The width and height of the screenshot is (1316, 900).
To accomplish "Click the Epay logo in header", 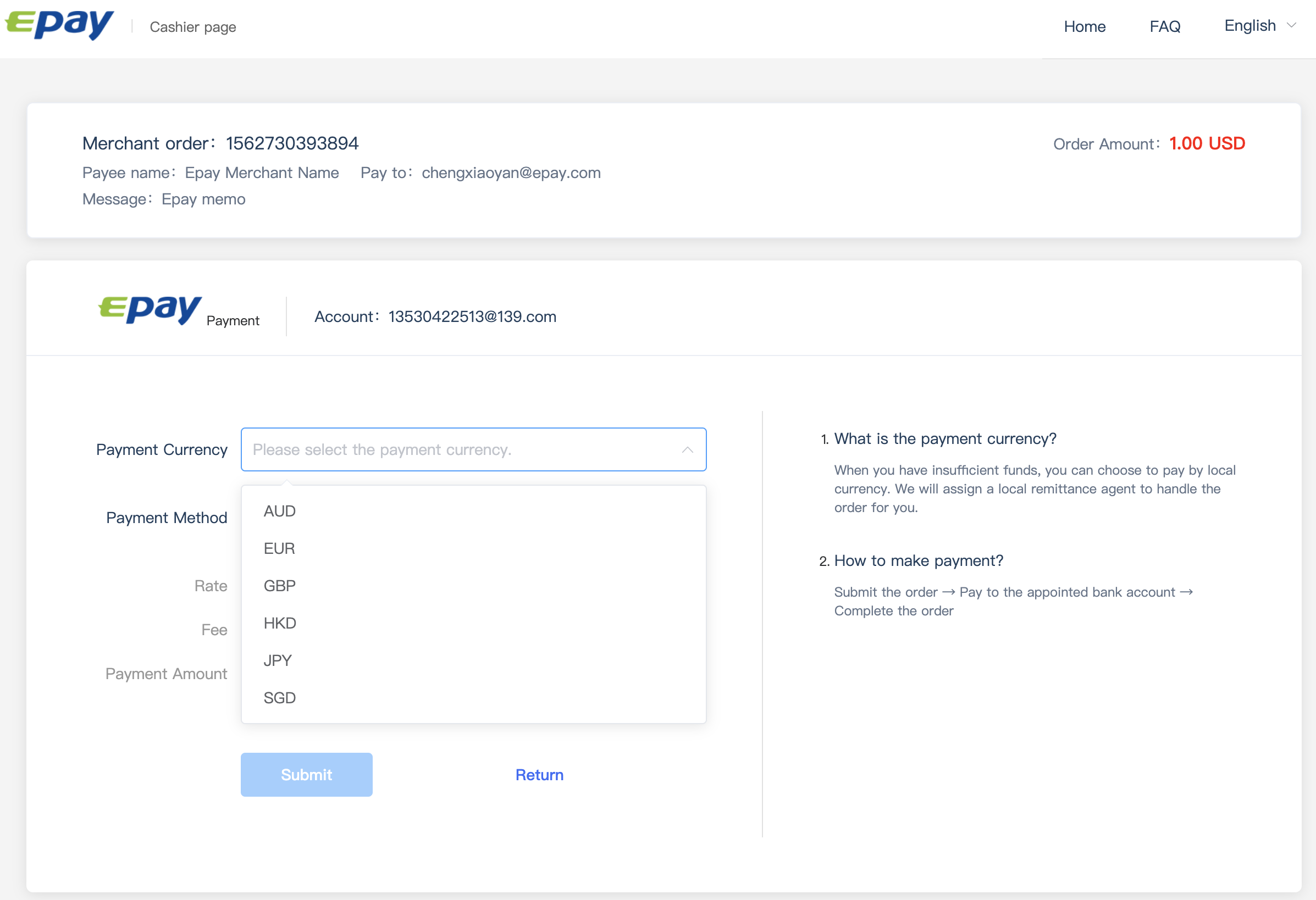I will click(x=59, y=24).
